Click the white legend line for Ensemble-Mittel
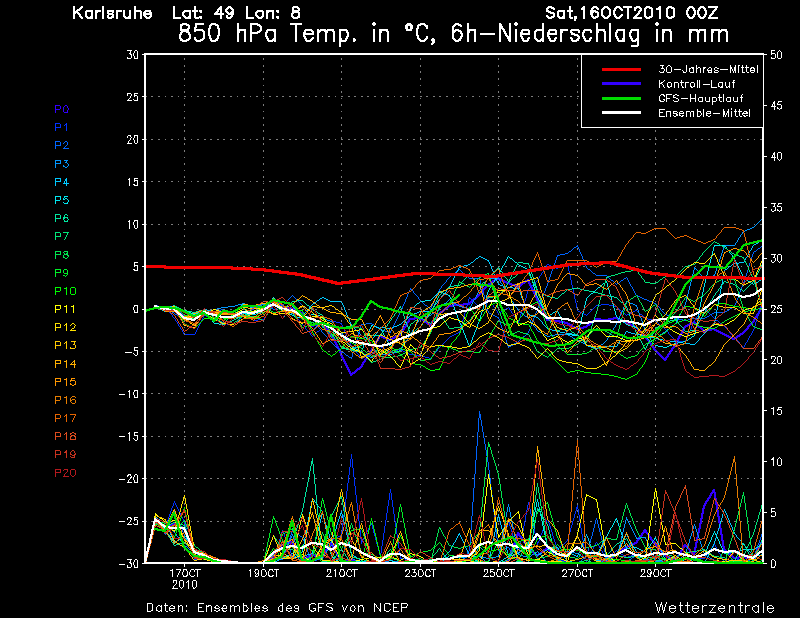The width and height of the screenshot is (800, 618). pyautogui.click(x=621, y=113)
